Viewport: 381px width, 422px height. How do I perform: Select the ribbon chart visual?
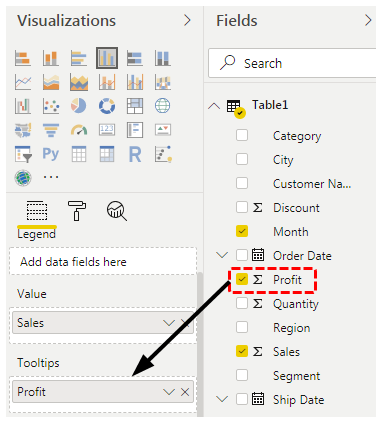[x=163, y=82]
